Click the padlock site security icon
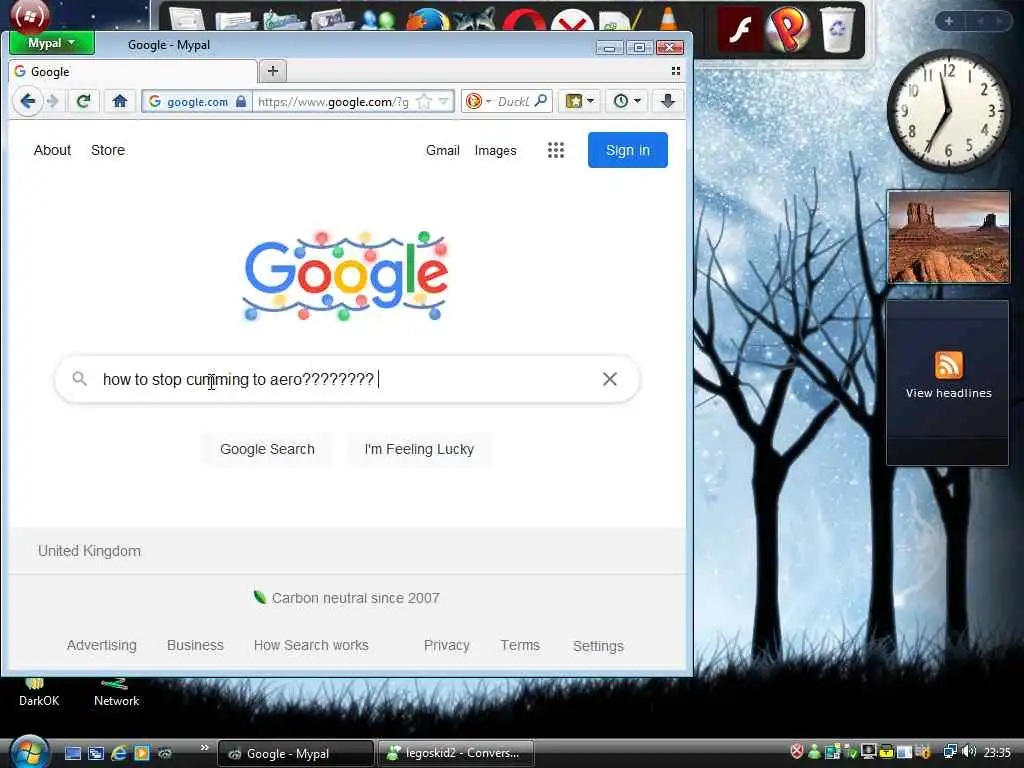 point(241,101)
